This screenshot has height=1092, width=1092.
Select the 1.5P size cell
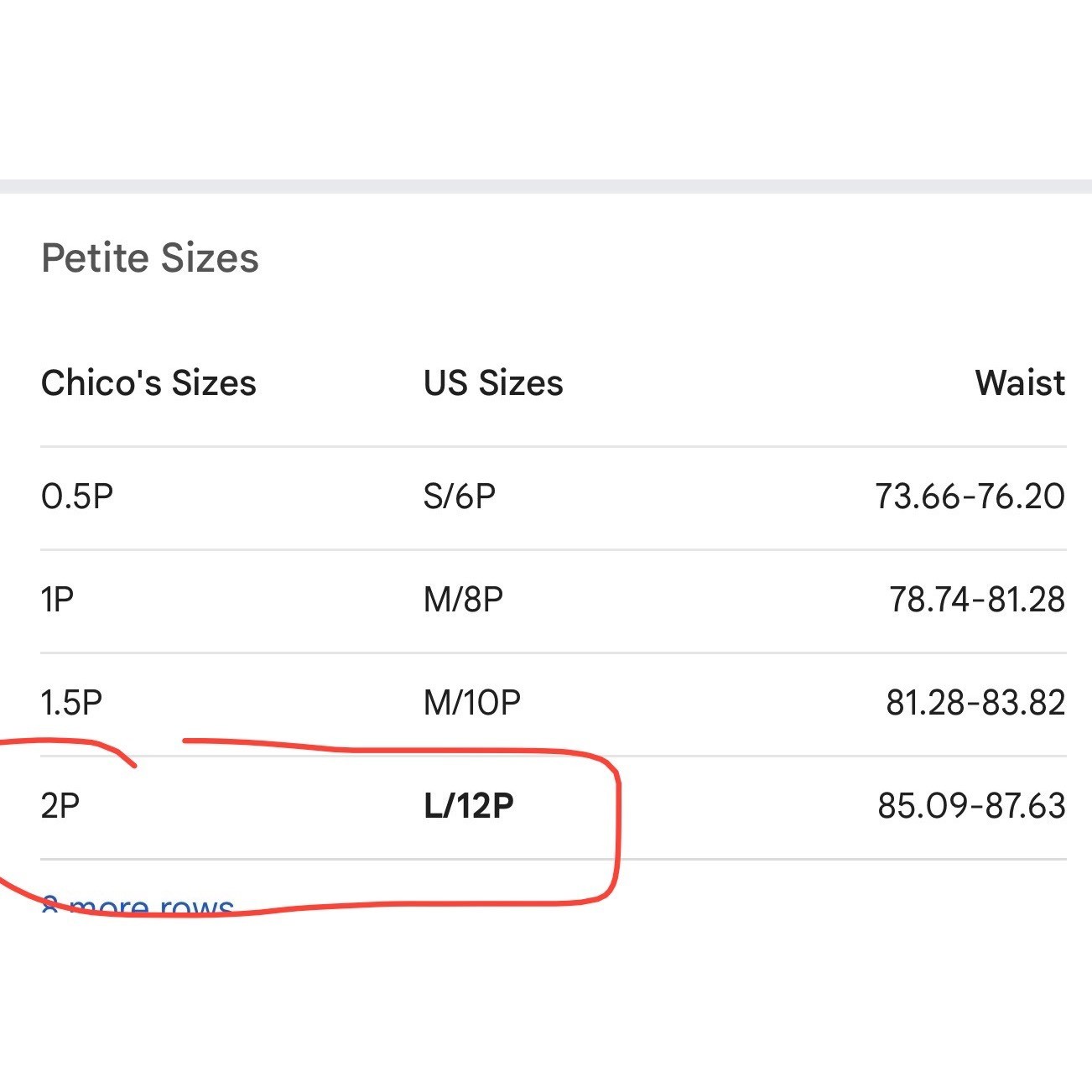pos(71,703)
